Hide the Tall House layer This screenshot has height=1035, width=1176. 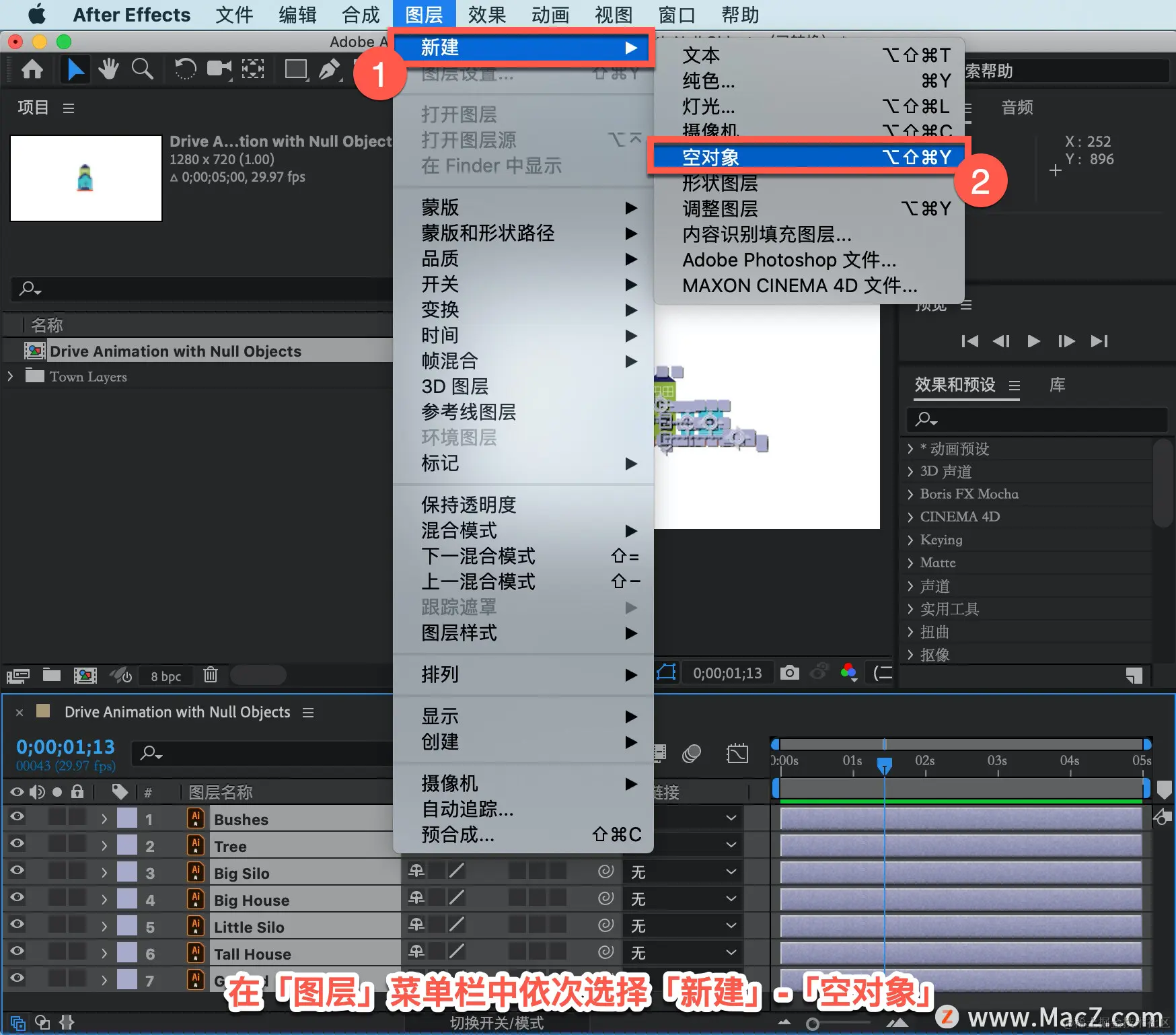point(17,952)
